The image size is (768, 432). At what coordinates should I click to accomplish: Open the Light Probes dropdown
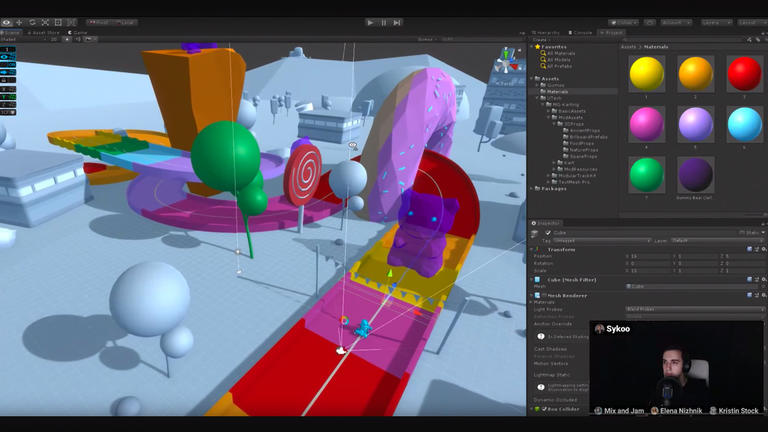pos(694,309)
